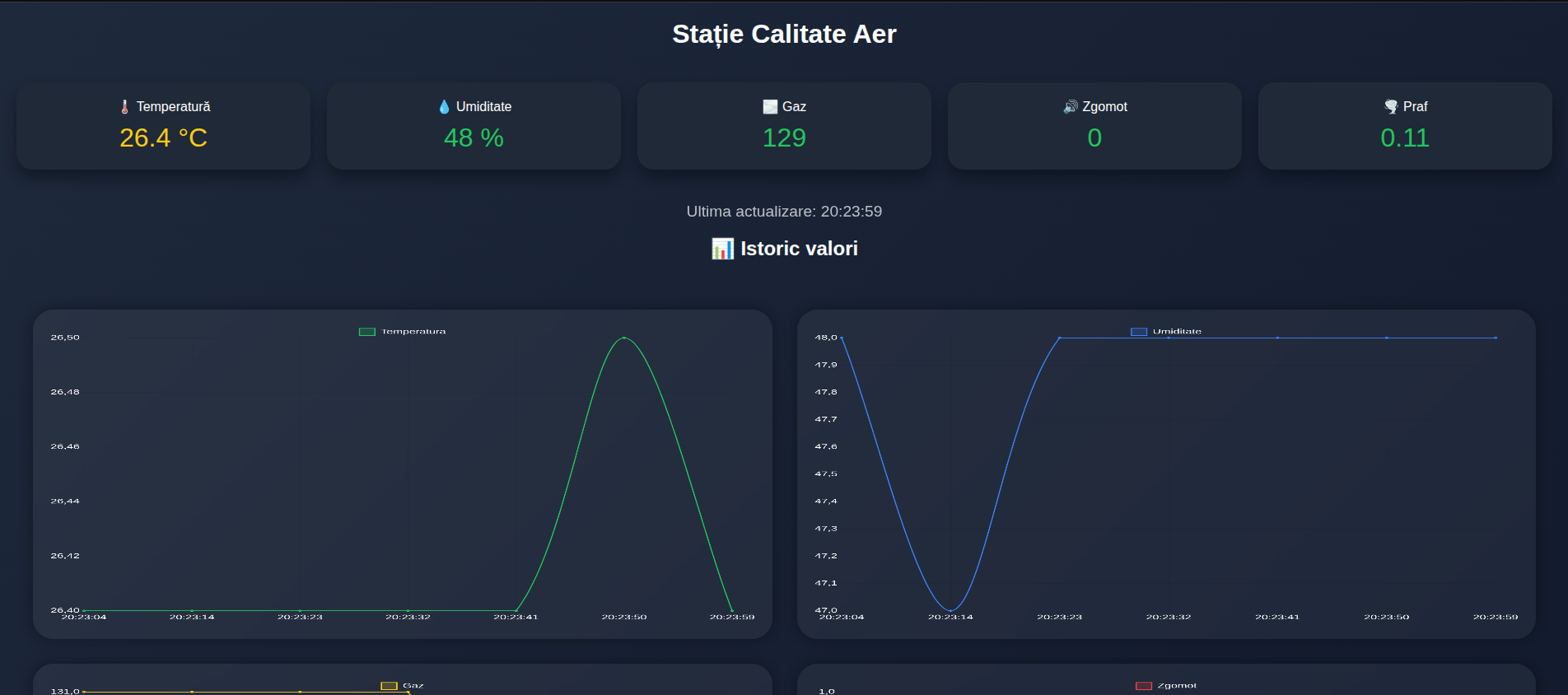Click 20:23:14 on the Temperatura time axis
Image resolution: width=1568 pixels, height=695 pixels.
192,617
